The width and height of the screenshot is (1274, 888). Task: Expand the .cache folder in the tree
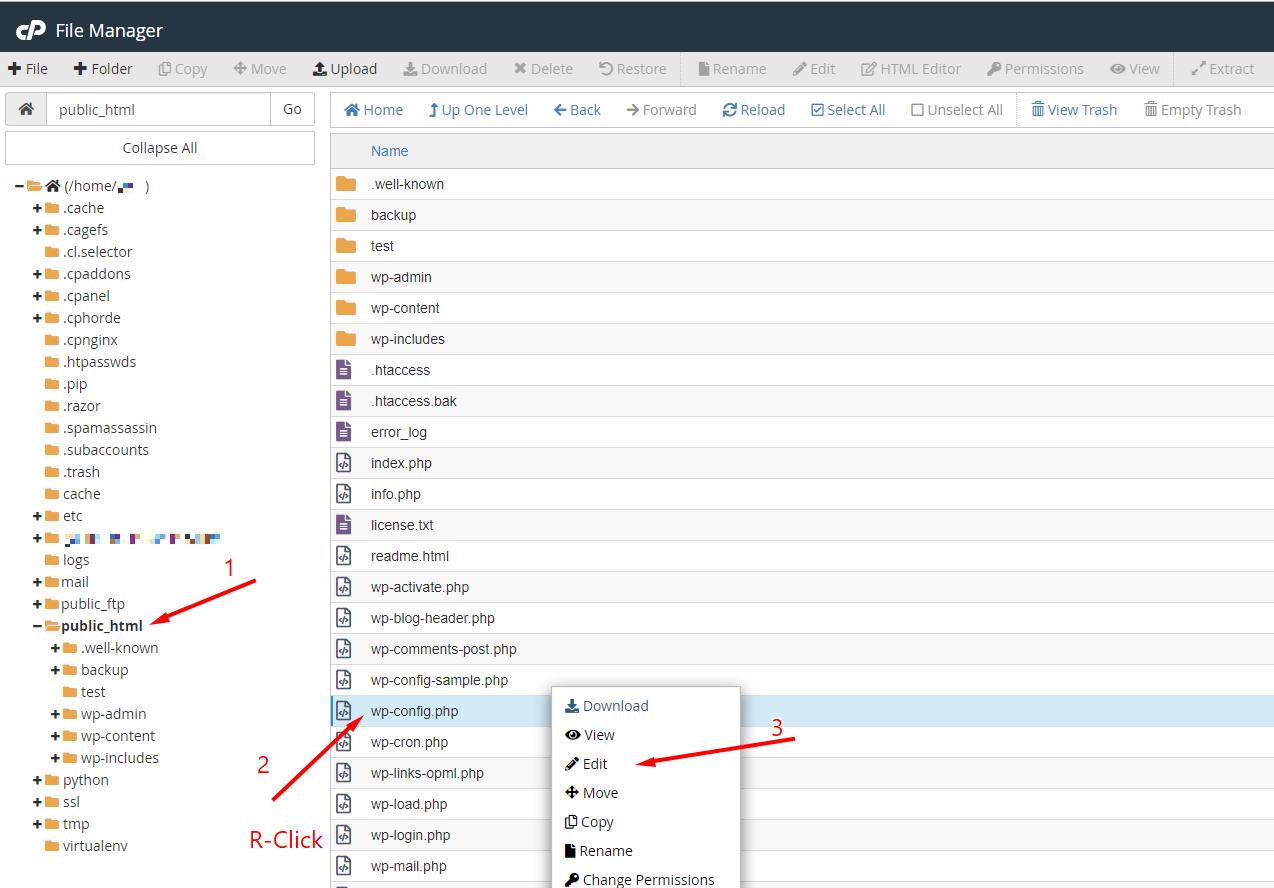[38, 208]
